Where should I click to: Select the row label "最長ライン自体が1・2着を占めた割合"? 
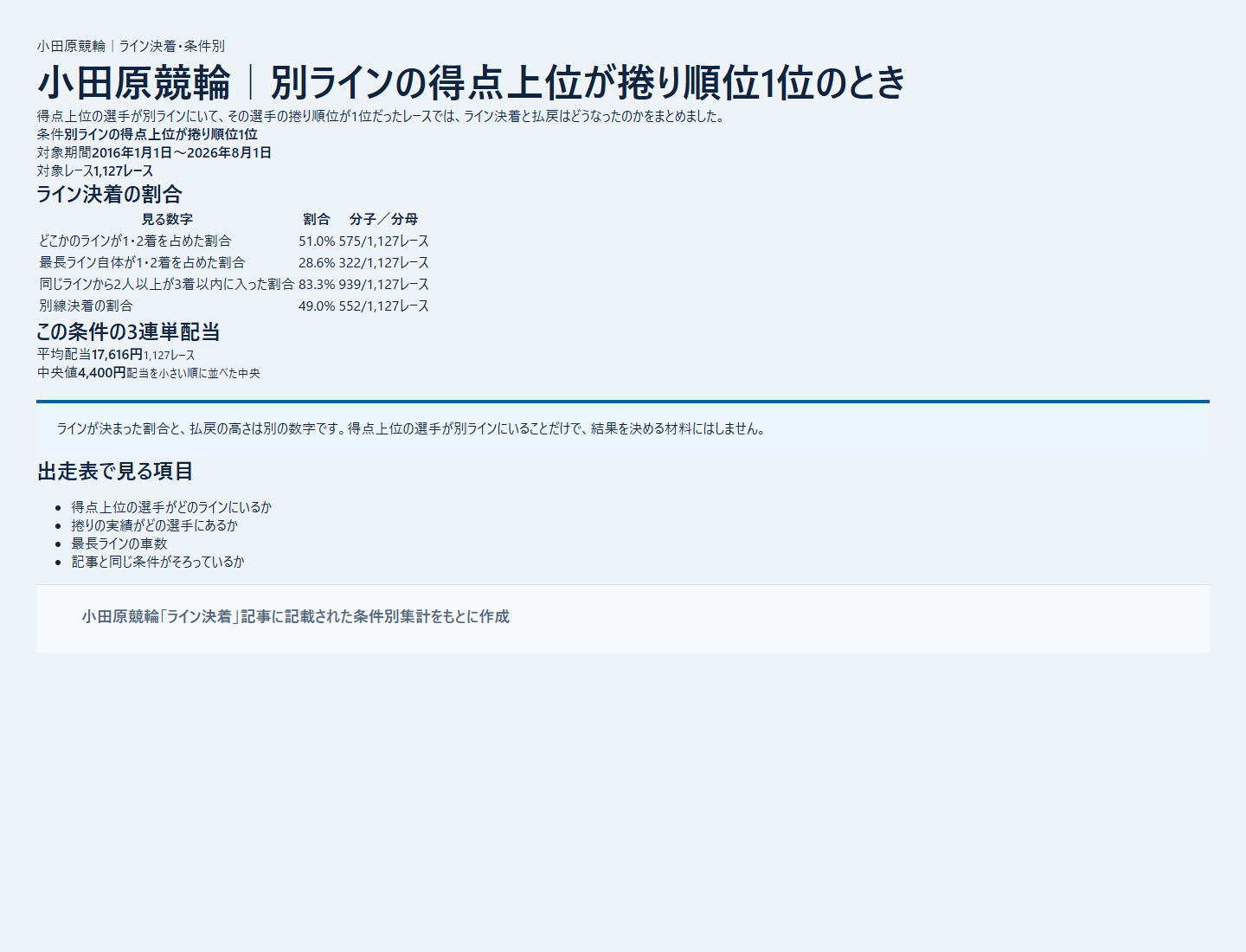pos(143,263)
